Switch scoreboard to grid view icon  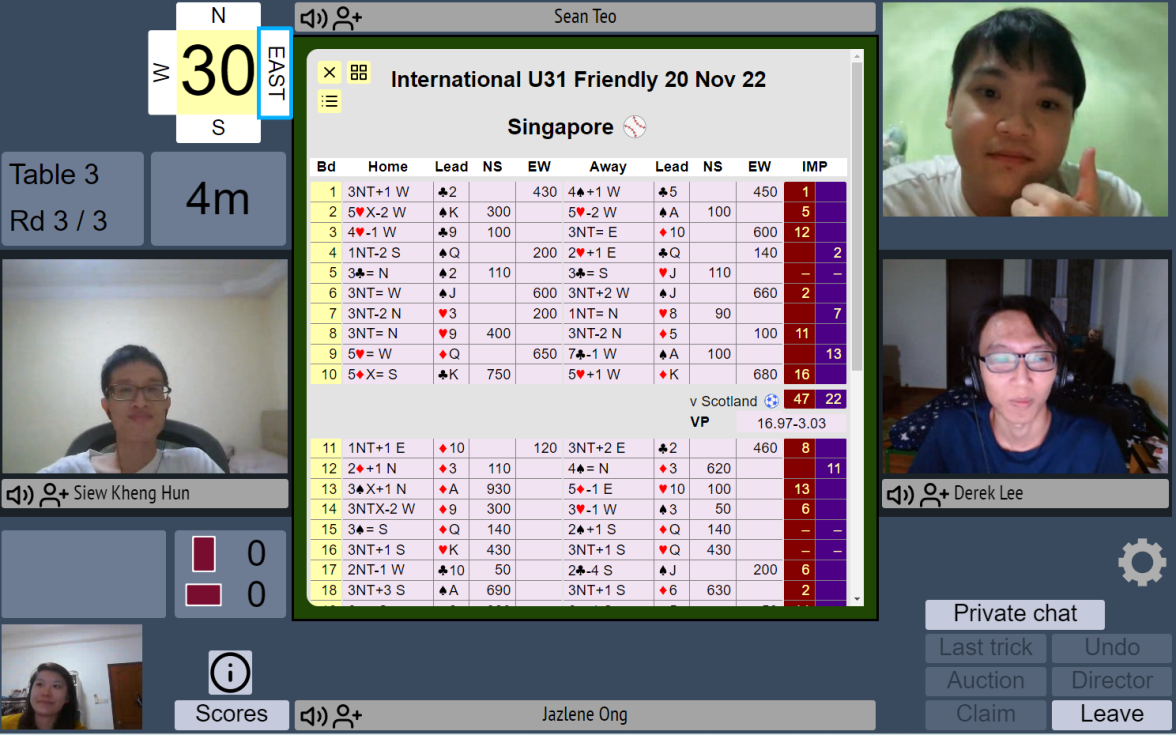pos(359,73)
